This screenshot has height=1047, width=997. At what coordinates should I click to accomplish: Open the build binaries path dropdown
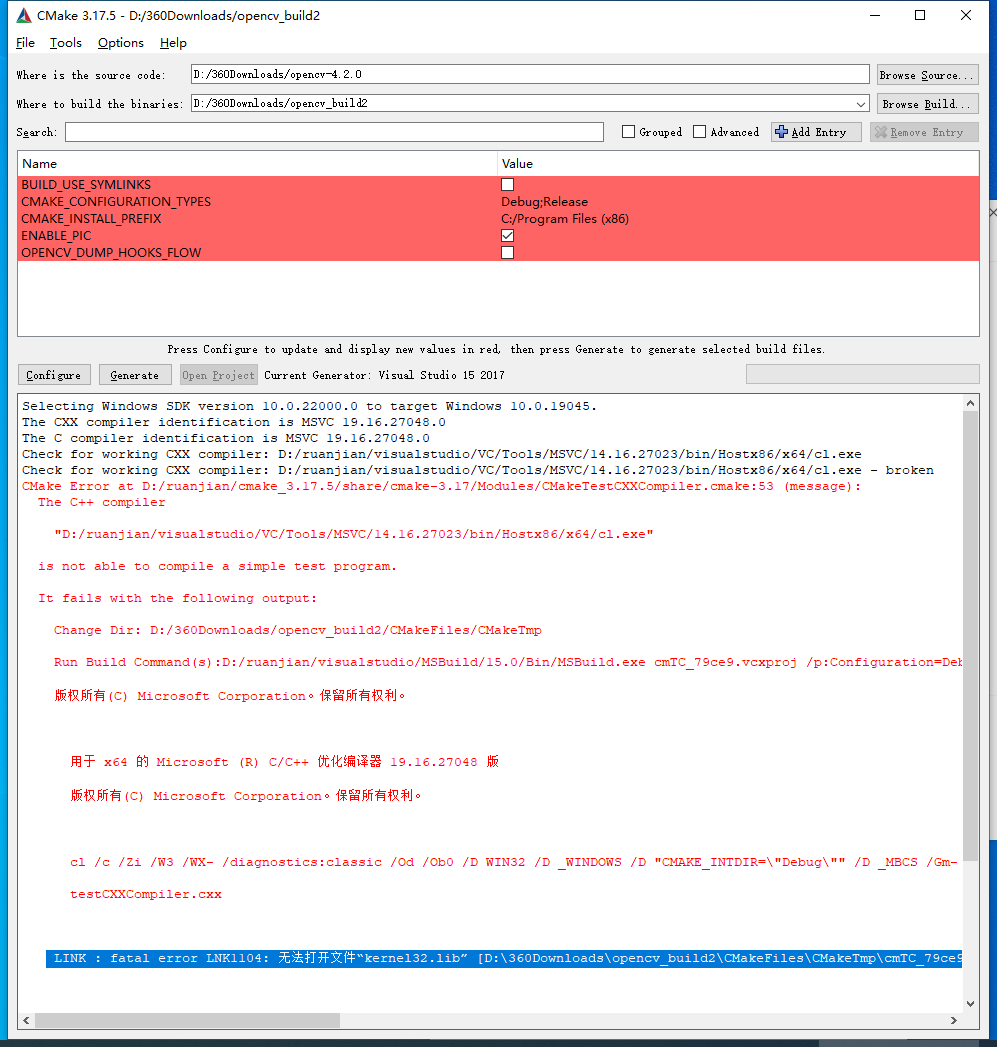[861, 103]
